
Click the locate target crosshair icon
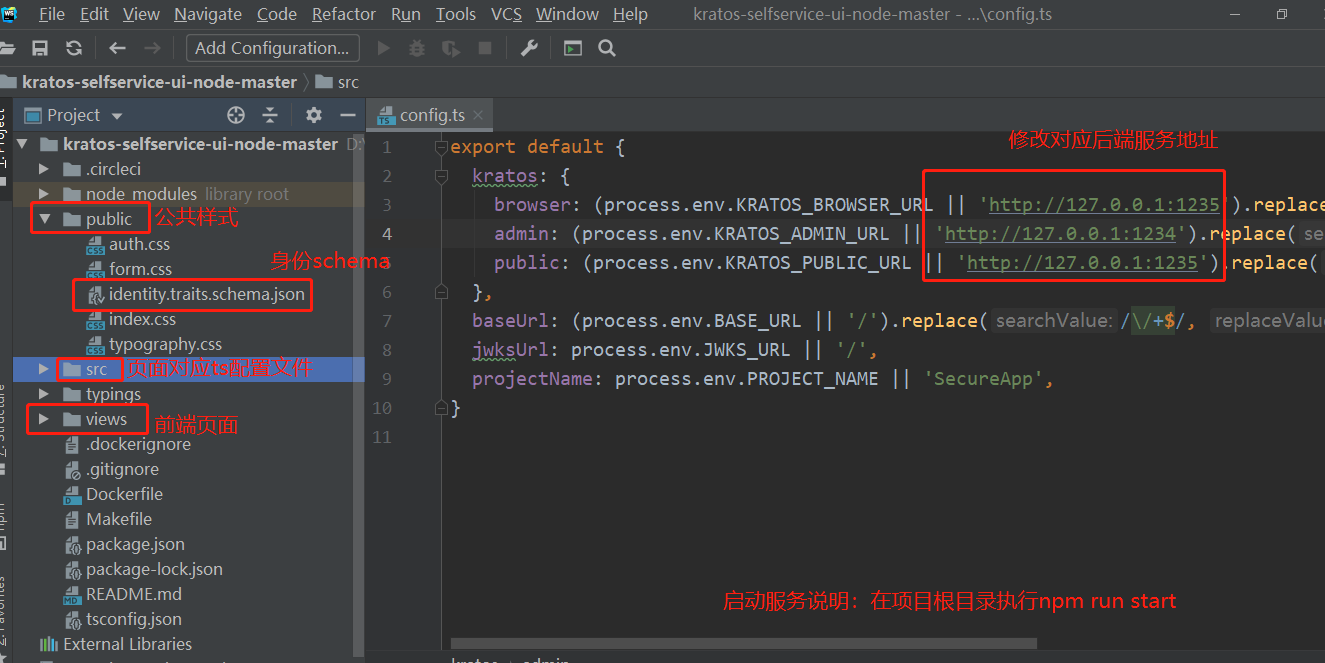236,115
